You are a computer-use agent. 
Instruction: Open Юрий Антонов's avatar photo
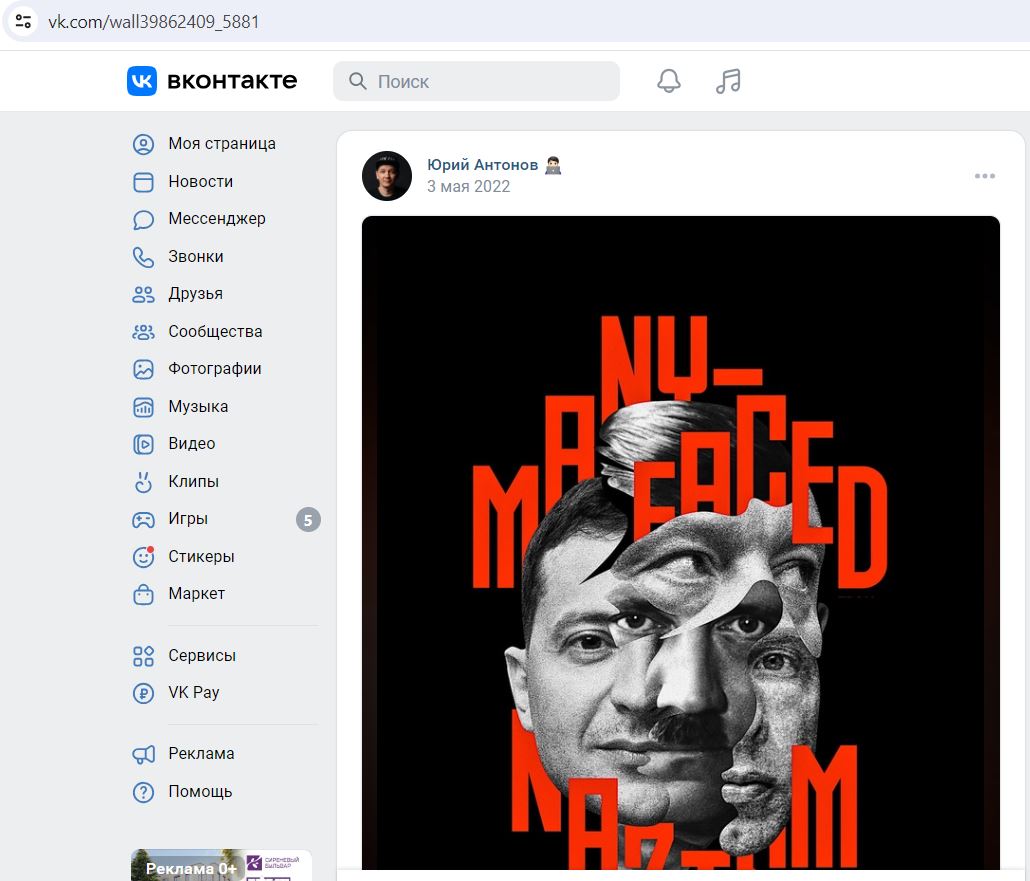pyautogui.click(x=387, y=176)
